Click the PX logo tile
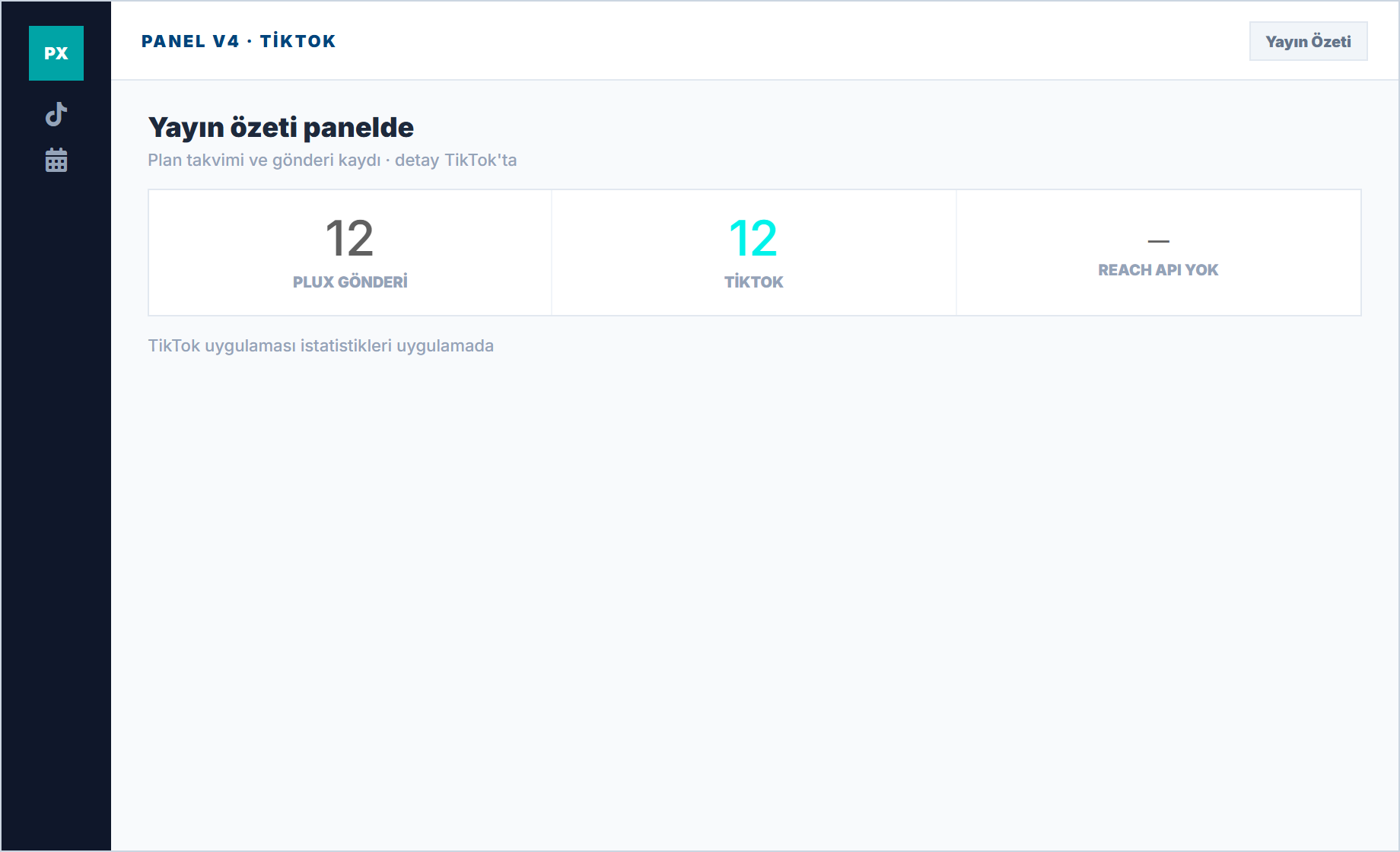Screen dimensions: 1400x852 pos(56,53)
